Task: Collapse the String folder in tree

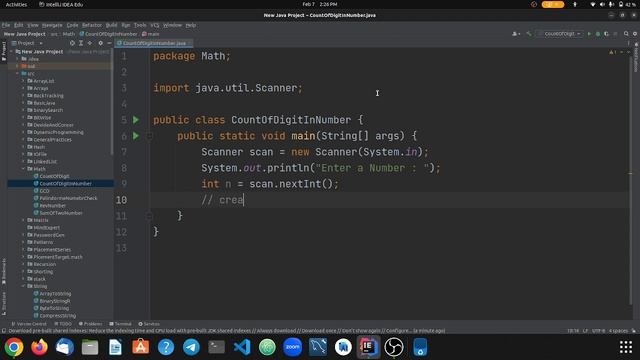Action: pos(23,287)
